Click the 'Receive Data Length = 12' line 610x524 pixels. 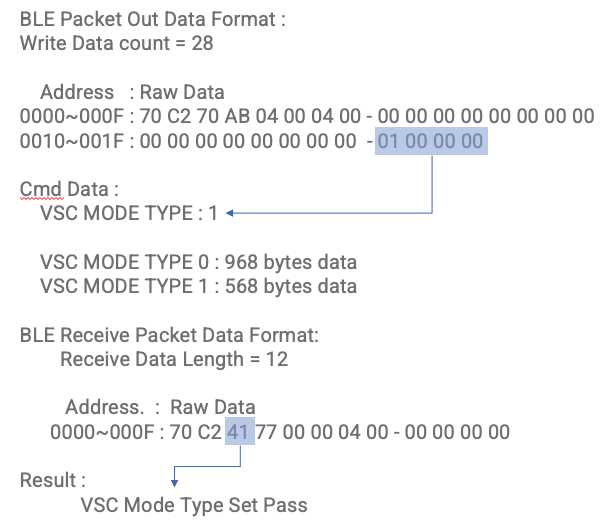pyautogui.click(x=174, y=359)
